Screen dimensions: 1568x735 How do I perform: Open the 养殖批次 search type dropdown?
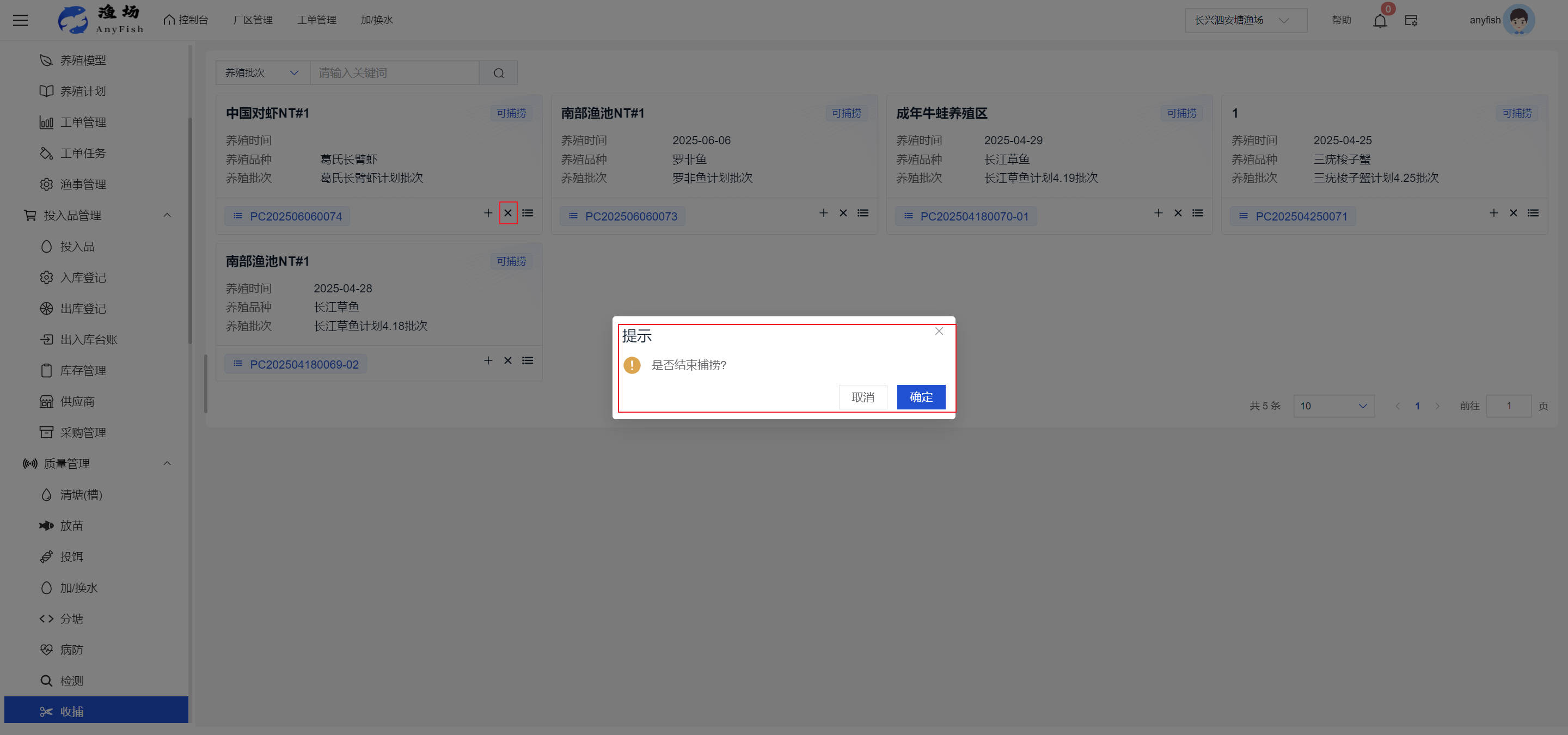(262, 73)
